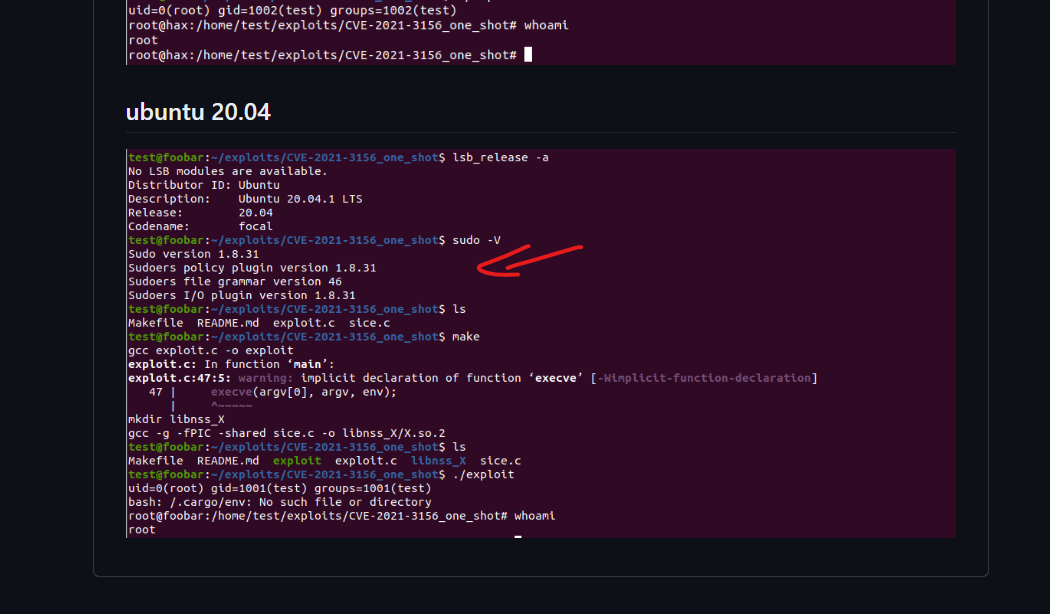The width and height of the screenshot is (1050, 614).
Task: Open the upper root@hax terminal screenshot image
Action: click(x=541, y=32)
